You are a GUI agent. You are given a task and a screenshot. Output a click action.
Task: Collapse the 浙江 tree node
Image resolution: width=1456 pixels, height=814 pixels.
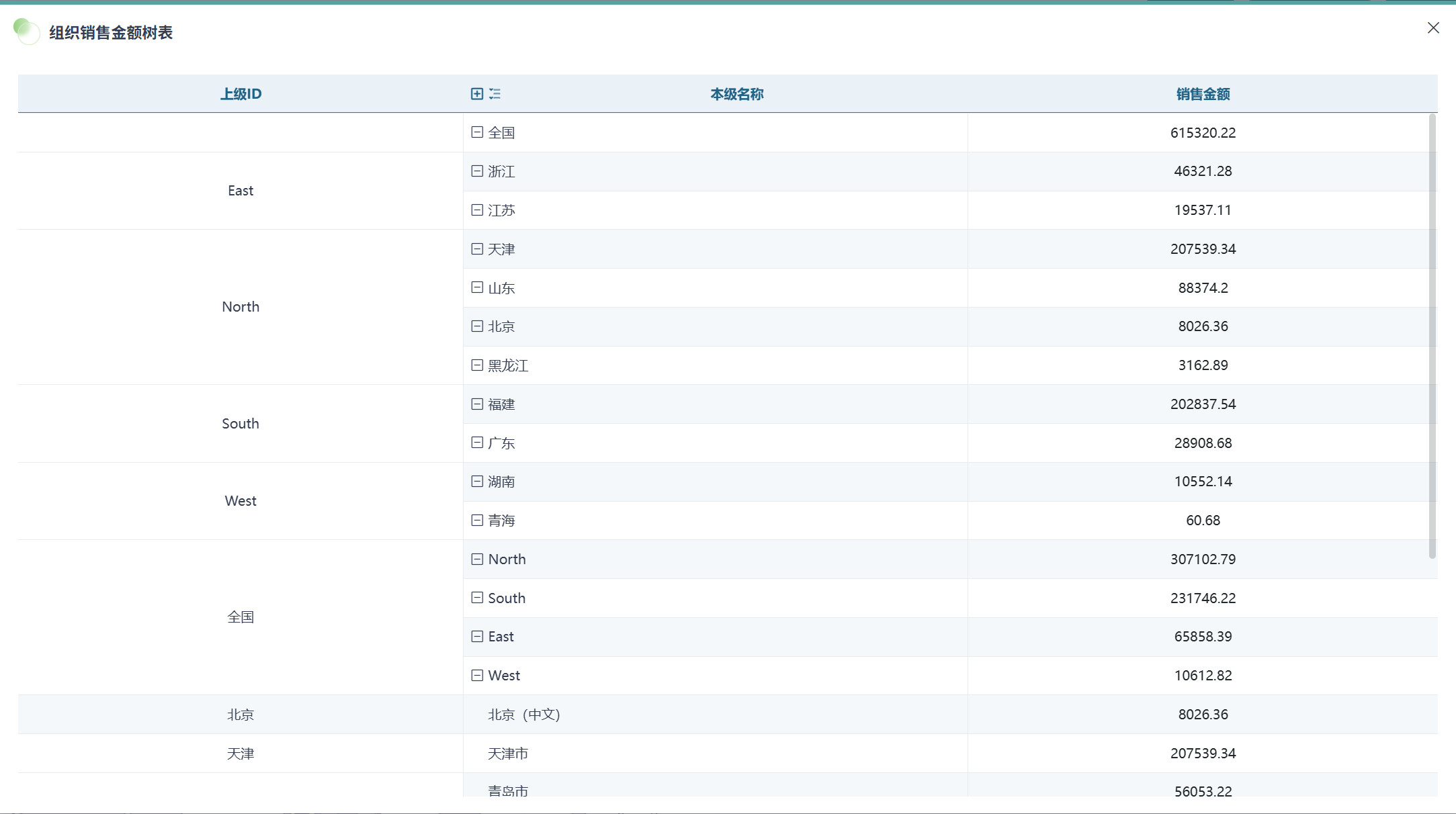click(477, 171)
